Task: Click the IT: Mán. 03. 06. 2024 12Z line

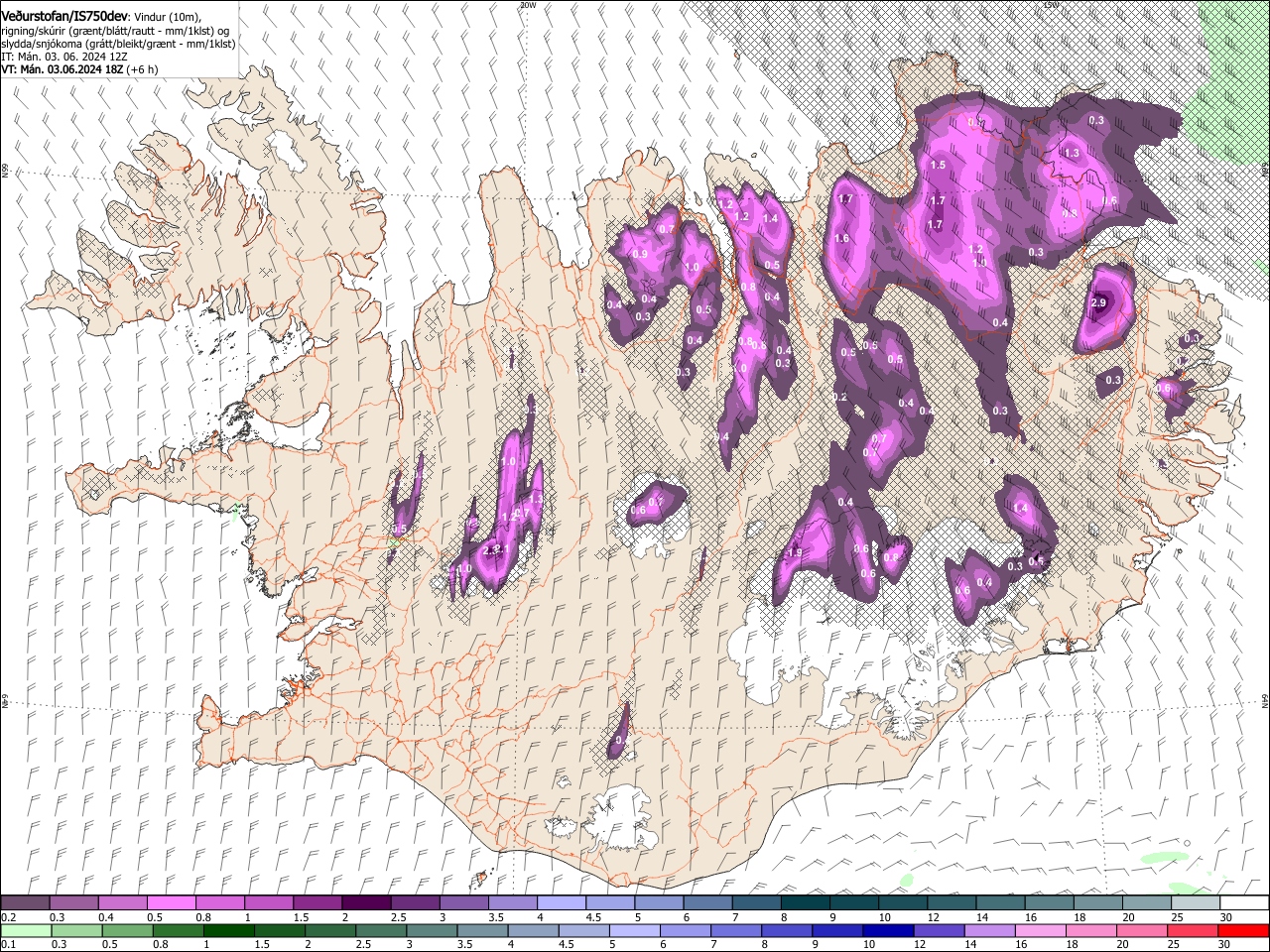Action: (x=64, y=58)
